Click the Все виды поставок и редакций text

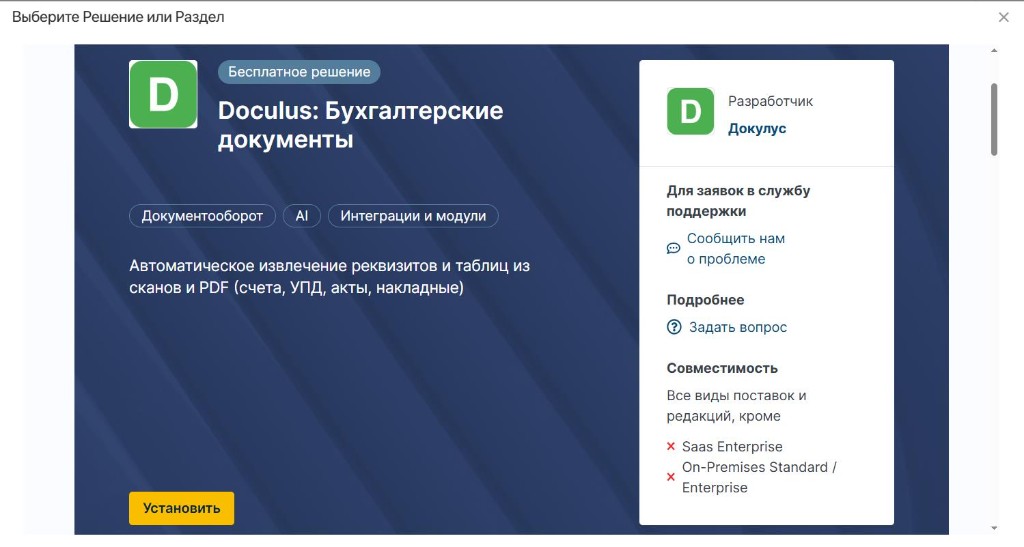coord(737,405)
